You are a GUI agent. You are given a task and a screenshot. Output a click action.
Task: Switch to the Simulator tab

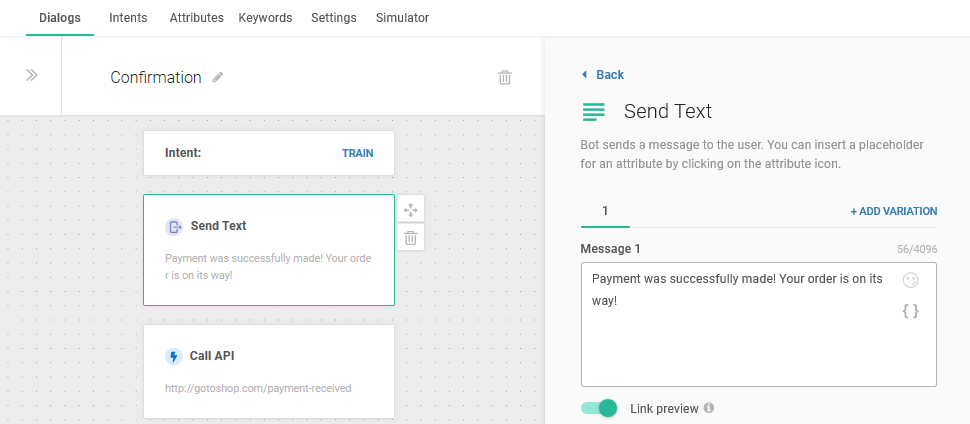point(402,18)
